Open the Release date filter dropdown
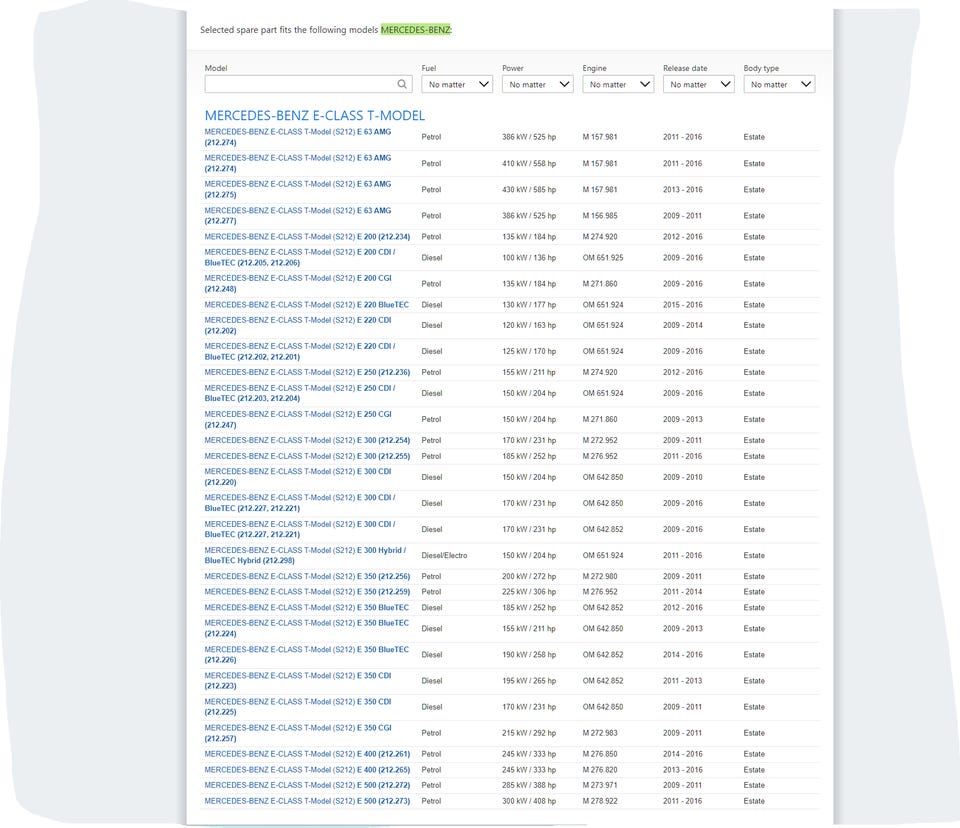The height and width of the screenshot is (828, 960). pyautogui.click(x=699, y=84)
